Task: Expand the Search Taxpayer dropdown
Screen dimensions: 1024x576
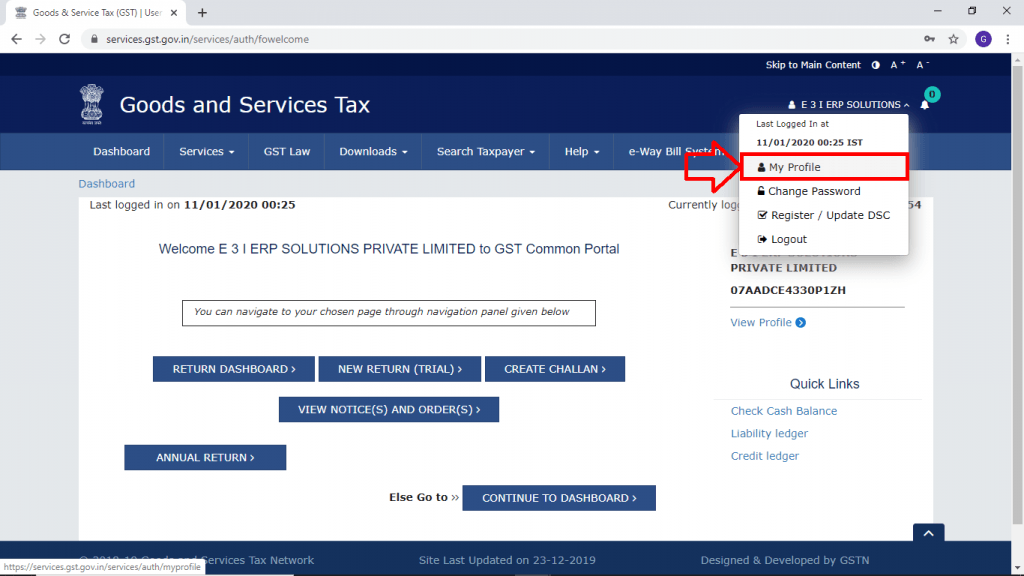Action: click(486, 152)
